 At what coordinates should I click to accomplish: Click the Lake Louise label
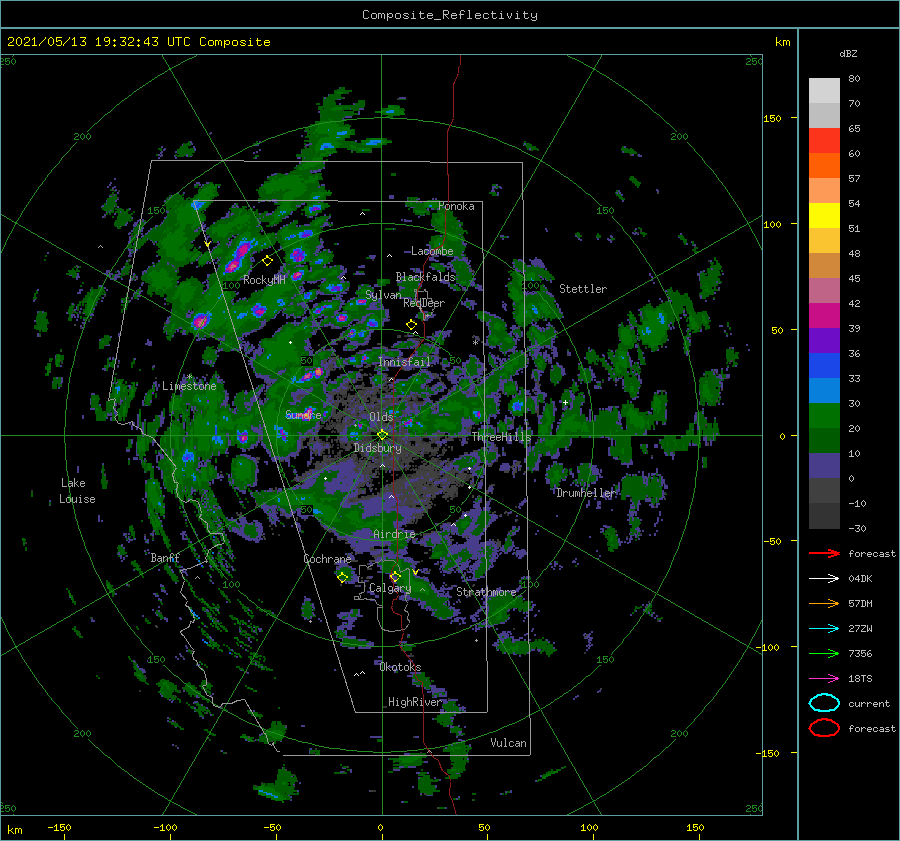(77, 491)
